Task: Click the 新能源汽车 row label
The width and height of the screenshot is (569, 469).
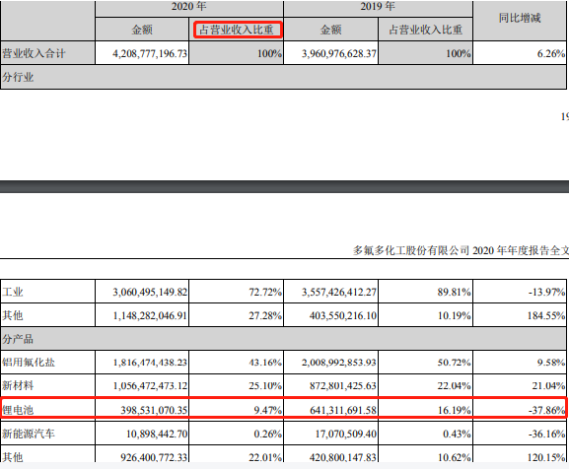Action: coord(29,433)
